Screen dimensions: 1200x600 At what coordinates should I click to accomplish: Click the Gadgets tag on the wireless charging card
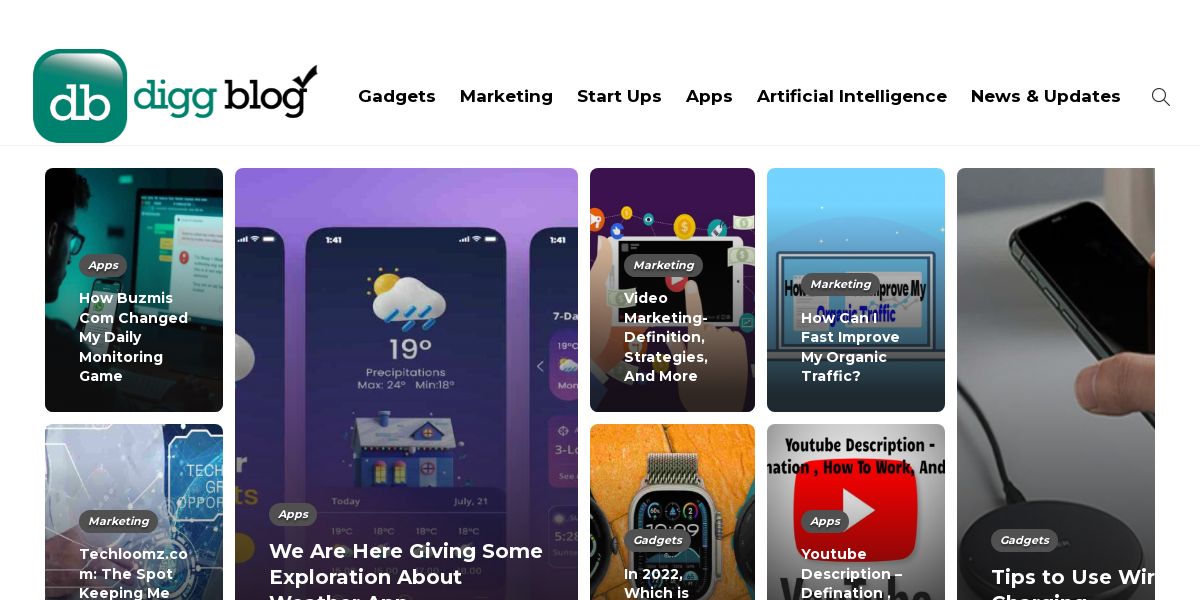(1025, 540)
